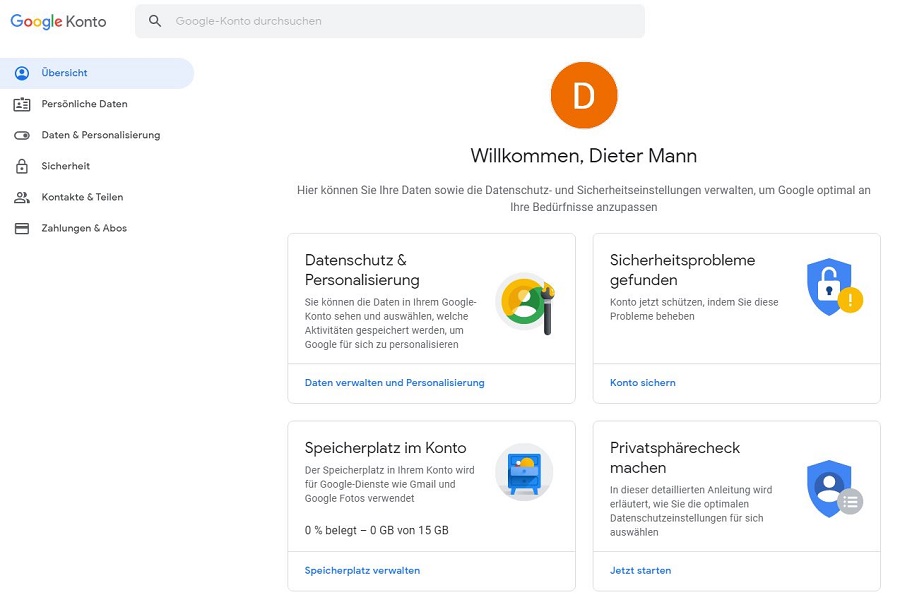900x602 pixels.
Task: Click the Datenschutz & Personalisierung card heading
Action: (362, 270)
